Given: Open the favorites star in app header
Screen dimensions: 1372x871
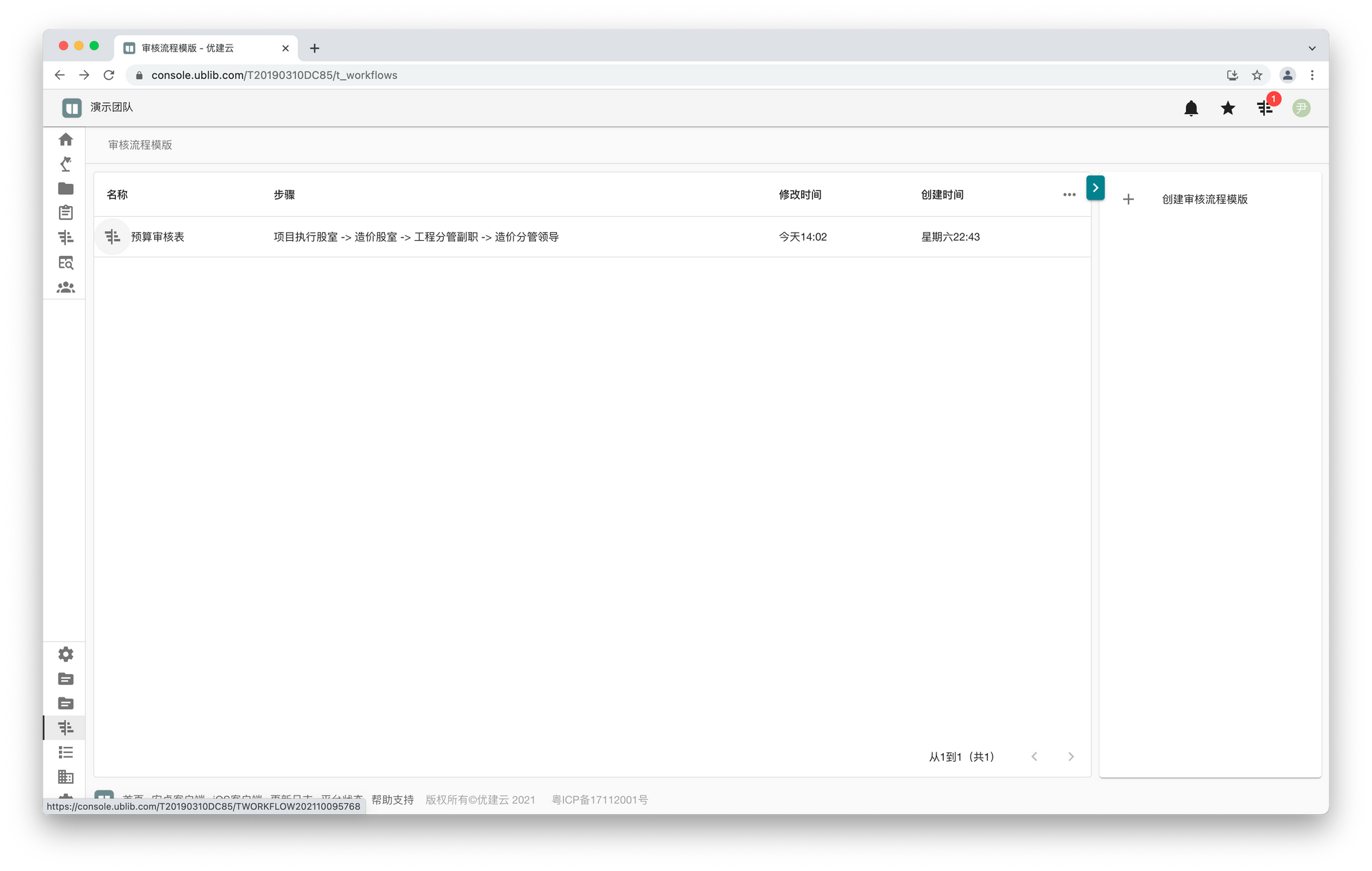Looking at the screenshot, I should tap(1228, 108).
